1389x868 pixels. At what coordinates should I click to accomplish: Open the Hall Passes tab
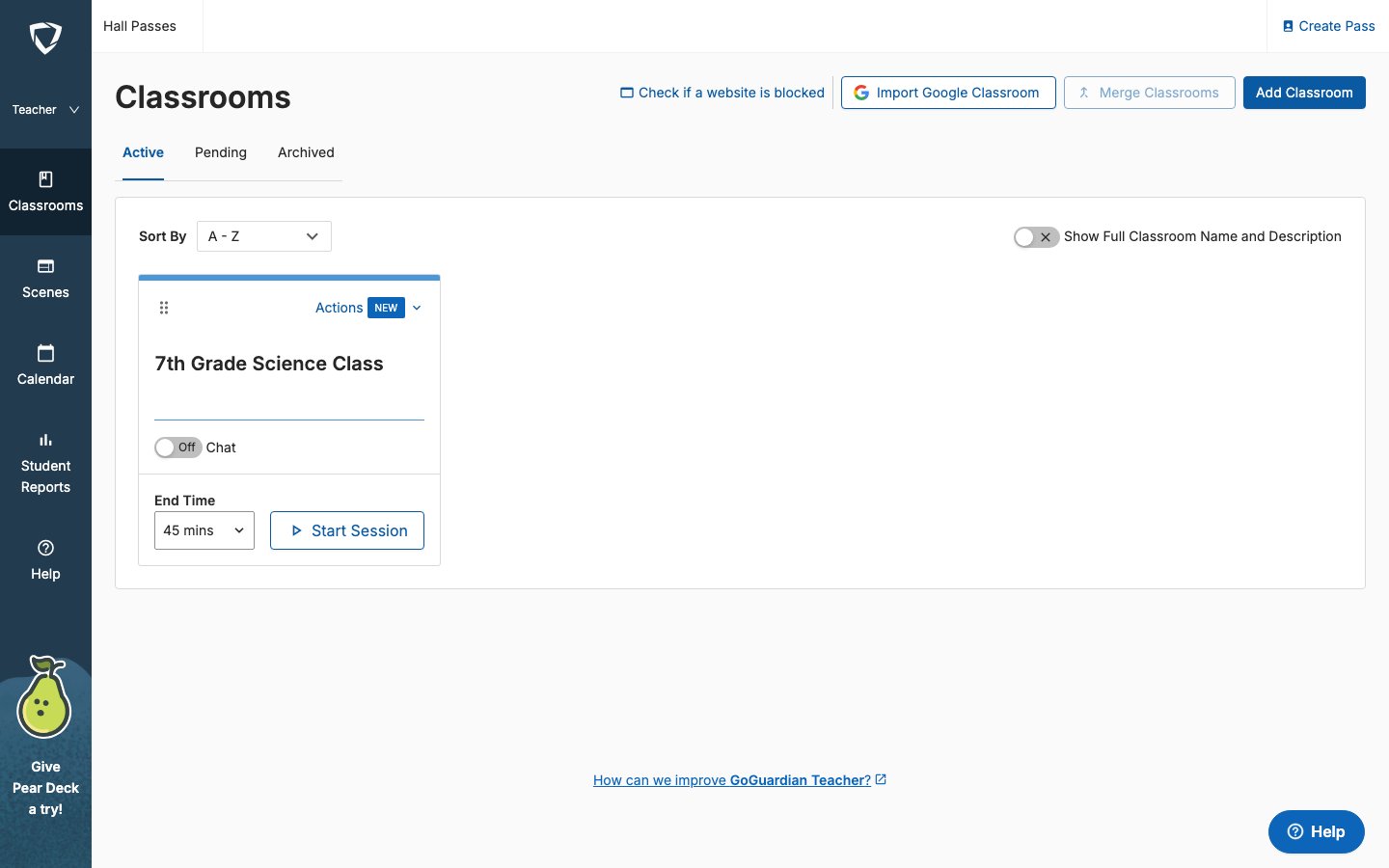140,26
